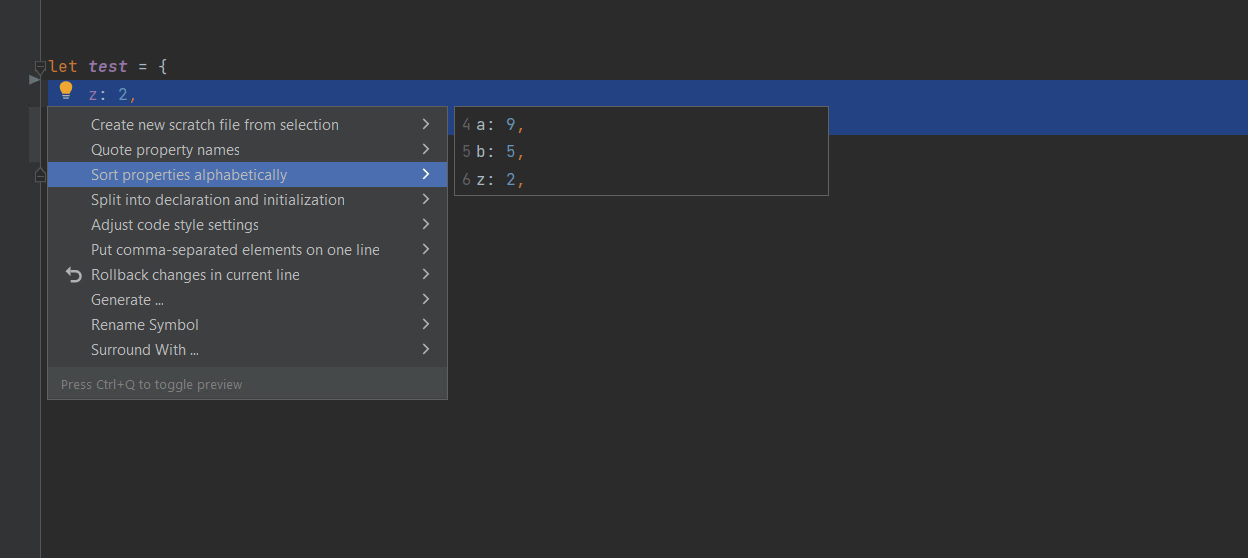Collapse the code block fold marker beside 'let test'

click(x=40, y=67)
